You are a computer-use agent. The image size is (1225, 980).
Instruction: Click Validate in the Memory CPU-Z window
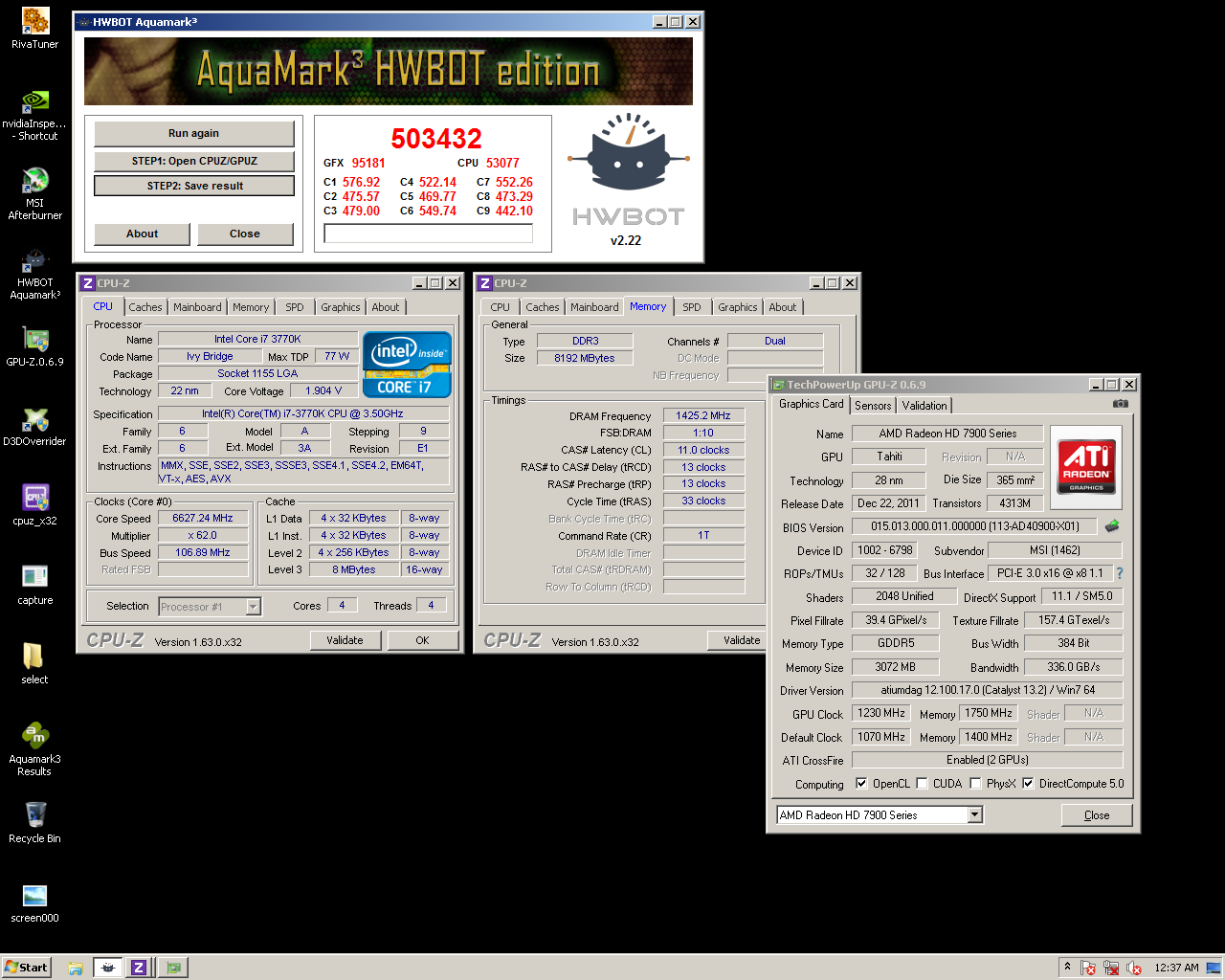click(x=739, y=640)
